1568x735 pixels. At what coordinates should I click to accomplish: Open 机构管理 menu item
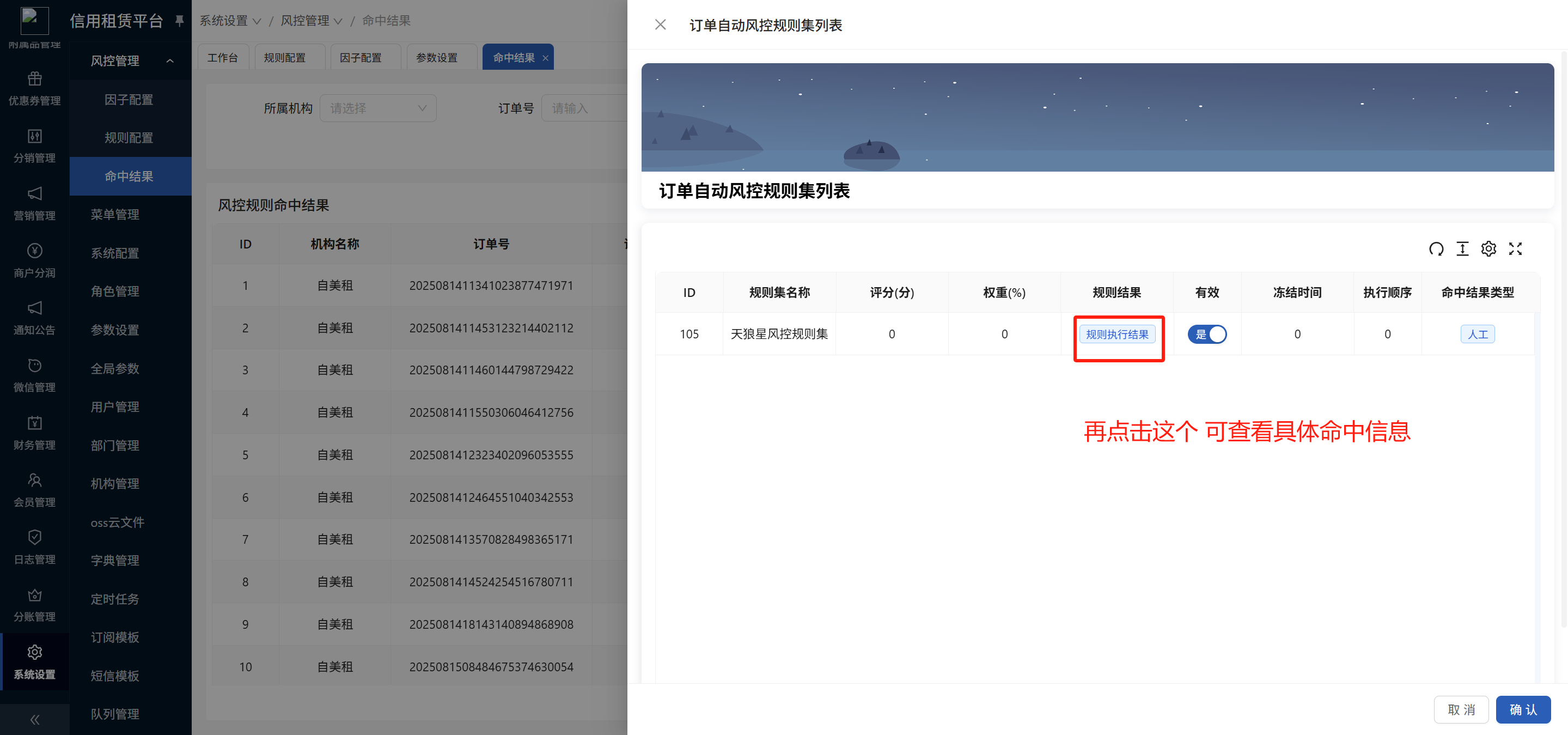[115, 483]
